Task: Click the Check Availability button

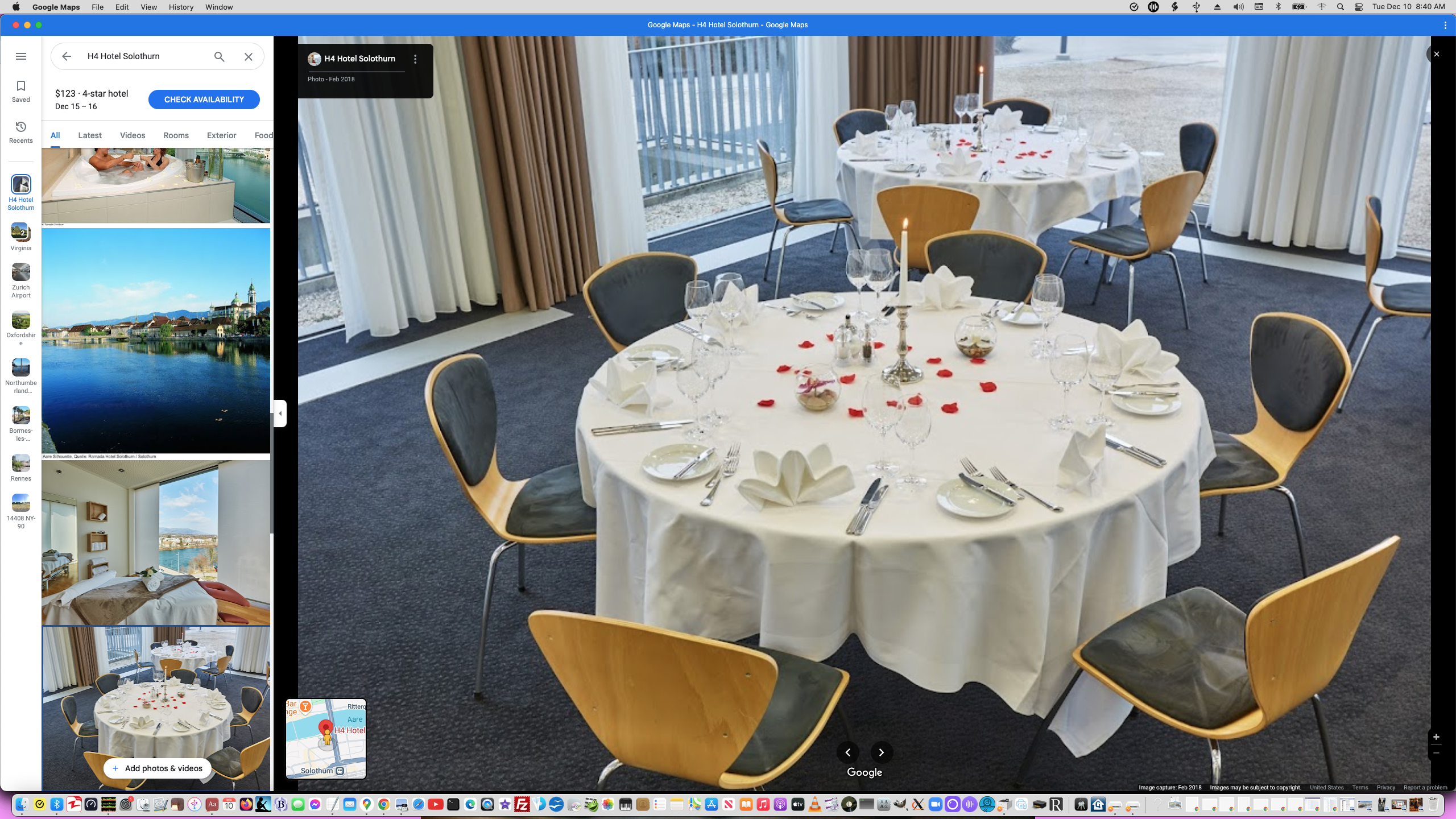Action: [x=204, y=100]
